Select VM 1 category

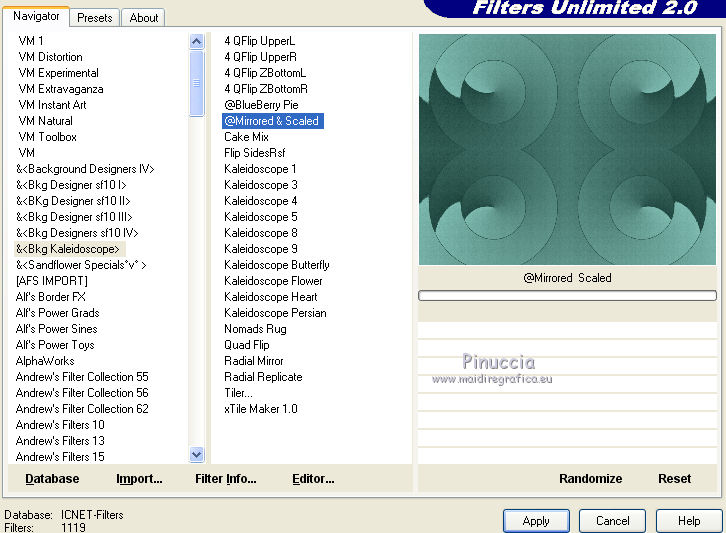point(31,41)
